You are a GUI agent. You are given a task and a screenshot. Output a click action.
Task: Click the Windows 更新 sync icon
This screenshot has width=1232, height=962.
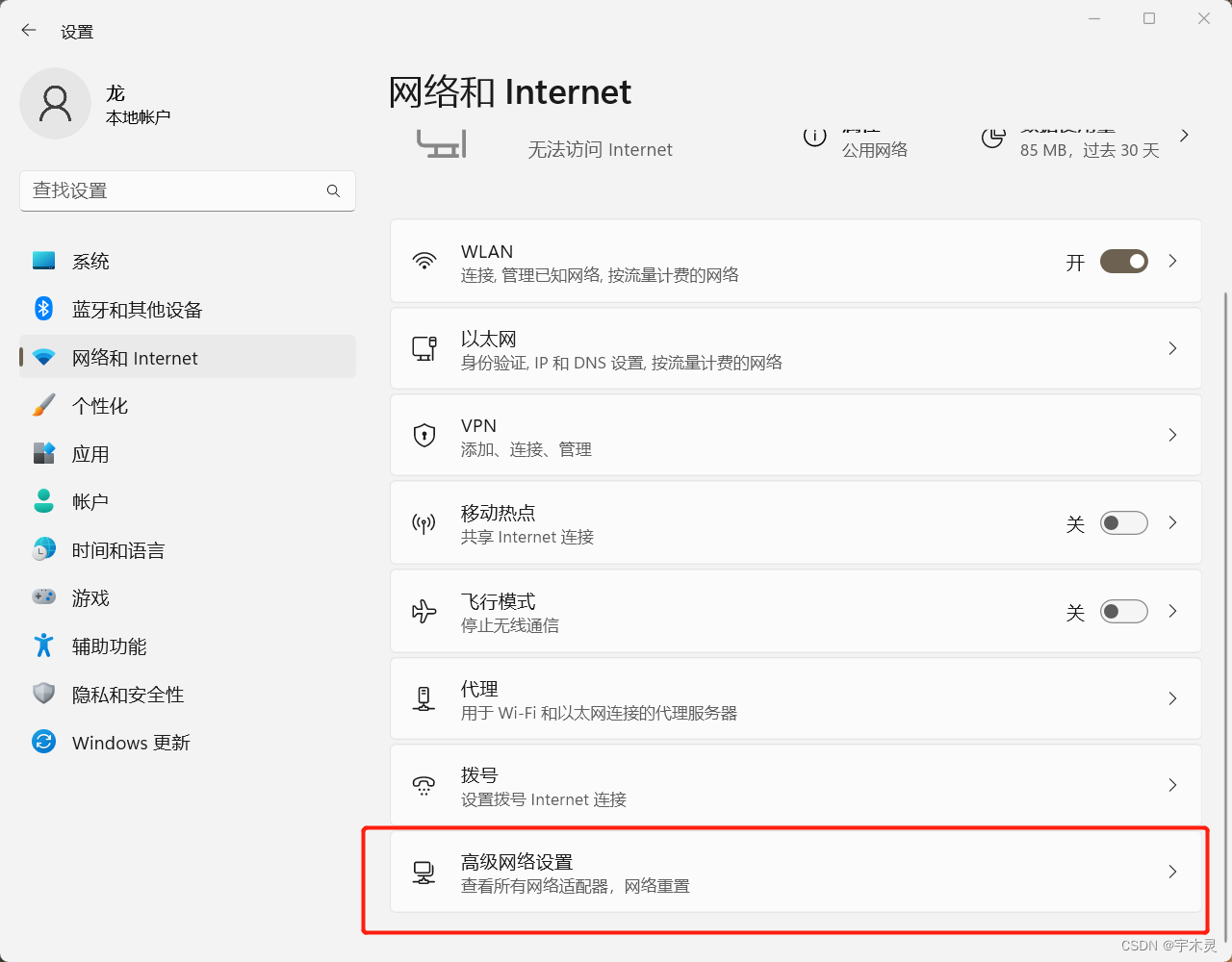(x=43, y=742)
